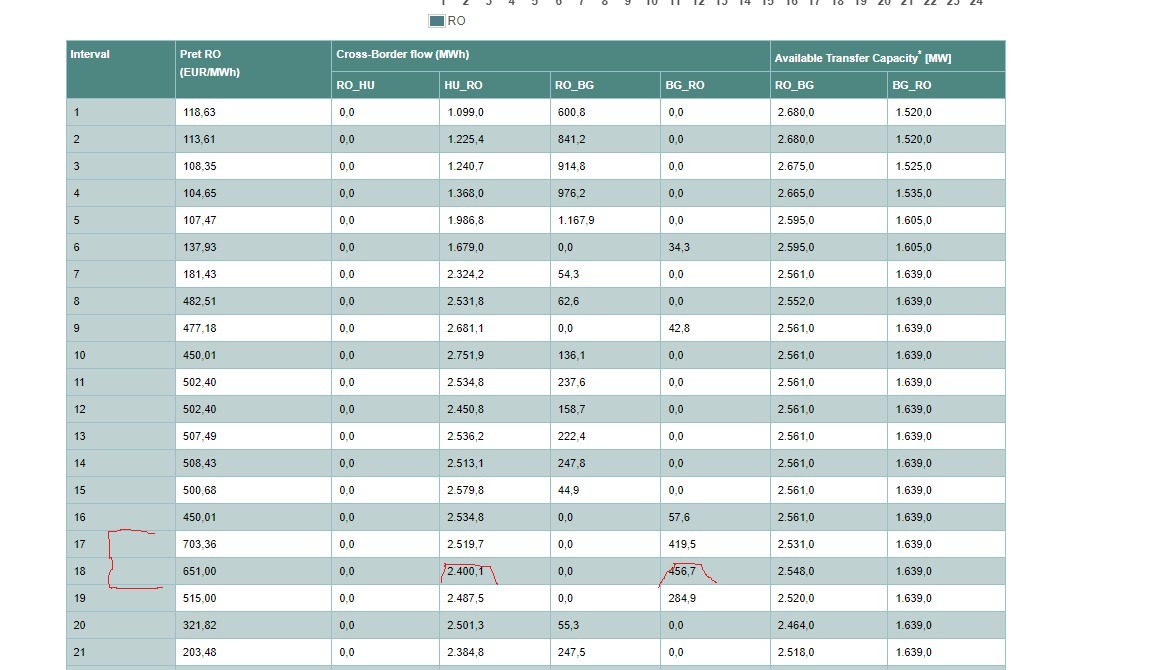The image size is (1152, 670).
Task: Click HU_RO value 1.679,0
Action: tap(466, 248)
